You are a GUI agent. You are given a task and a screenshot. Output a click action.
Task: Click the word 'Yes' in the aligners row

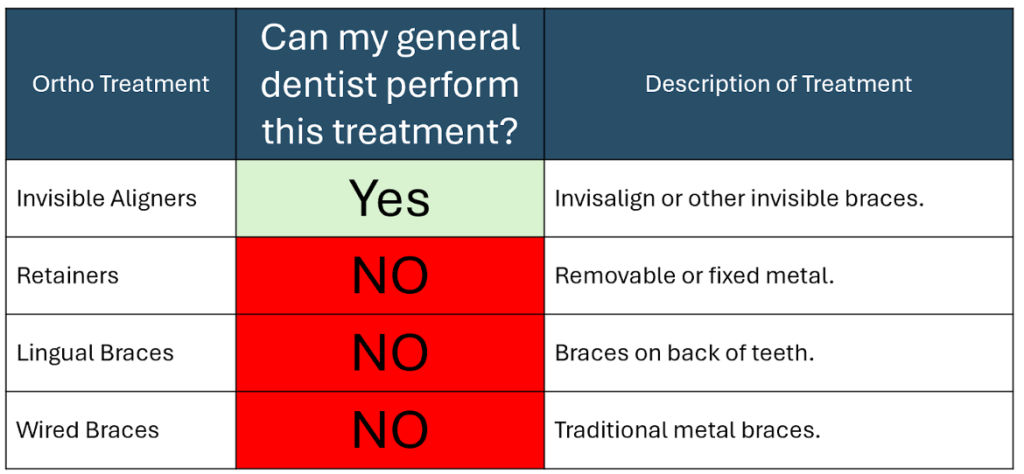(390, 198)
